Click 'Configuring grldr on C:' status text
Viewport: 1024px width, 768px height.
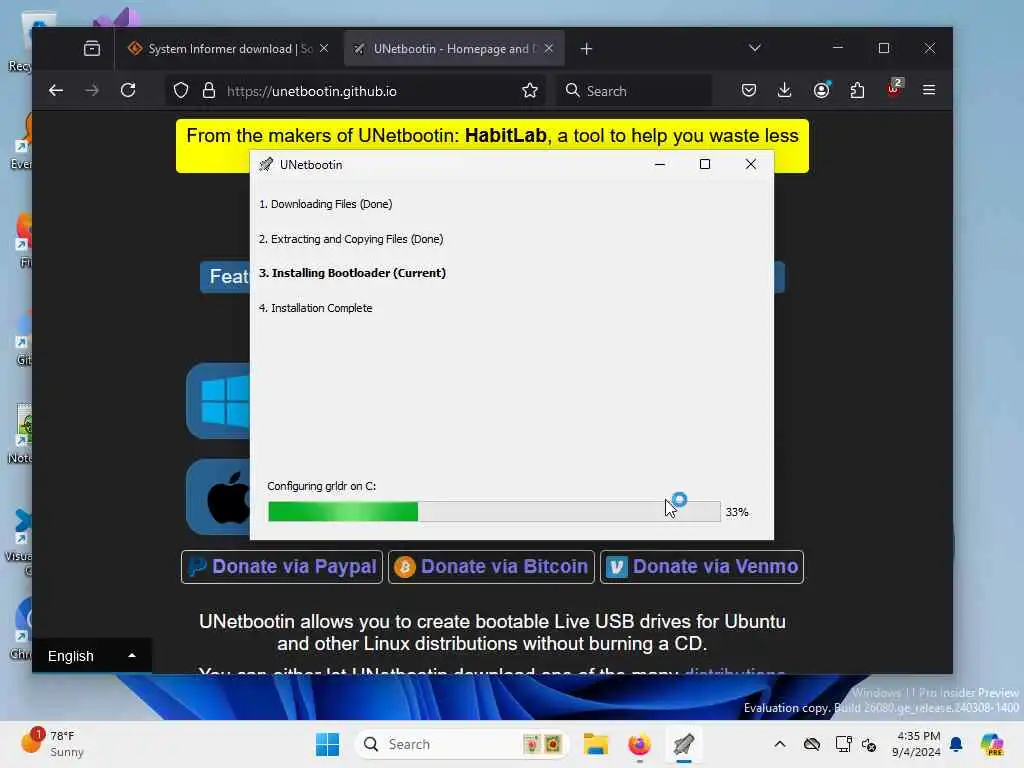click(x=321, y=486)
